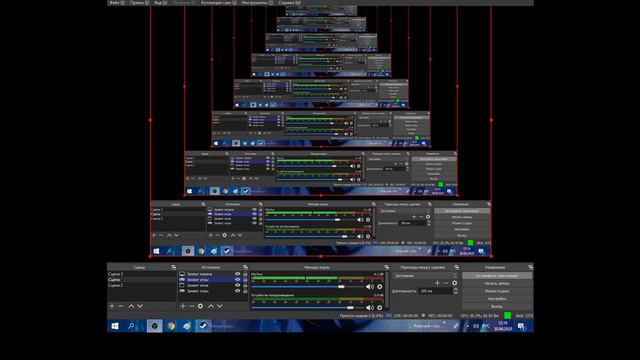The image size is (640, 360).
Task: Mute the Mic/Aux channel
Action: click(x=370, y=287)
